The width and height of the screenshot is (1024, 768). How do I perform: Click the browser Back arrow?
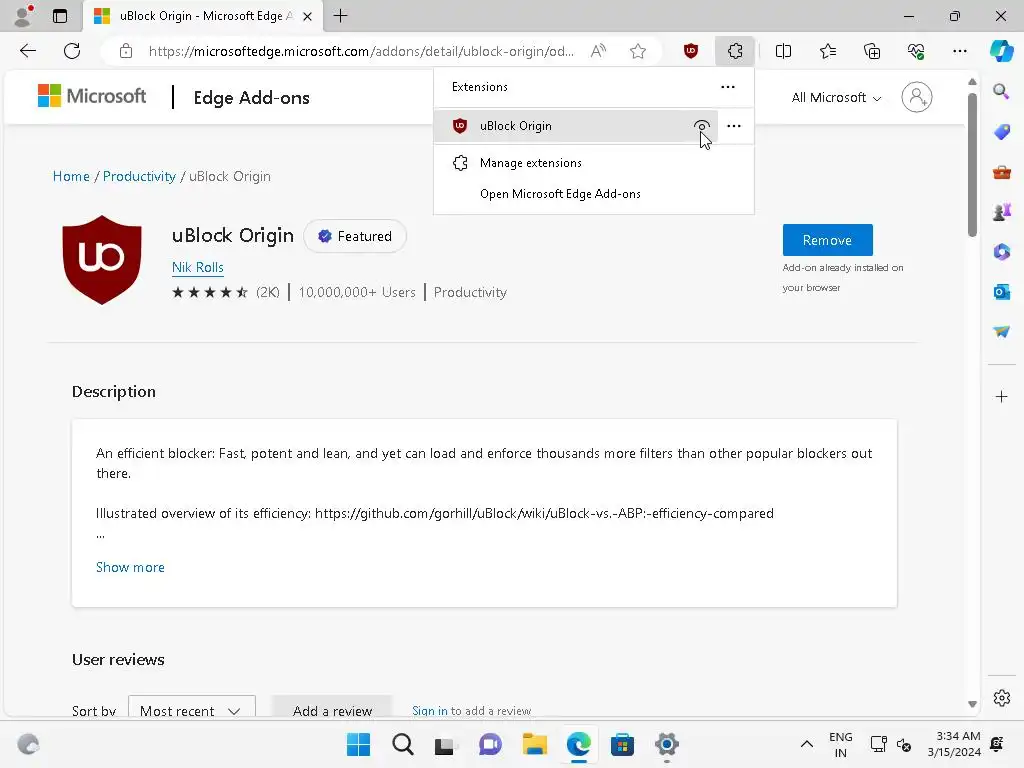pos(27,51)
